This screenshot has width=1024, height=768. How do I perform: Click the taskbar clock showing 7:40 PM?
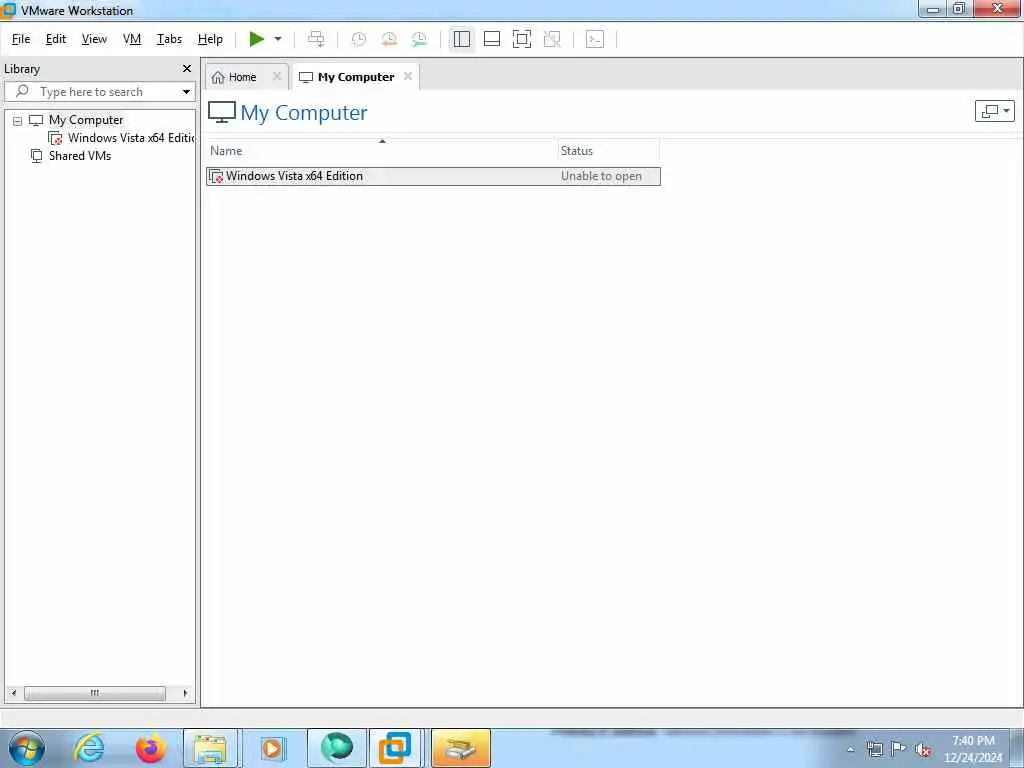pyautogui.click(x=973, y=749)
